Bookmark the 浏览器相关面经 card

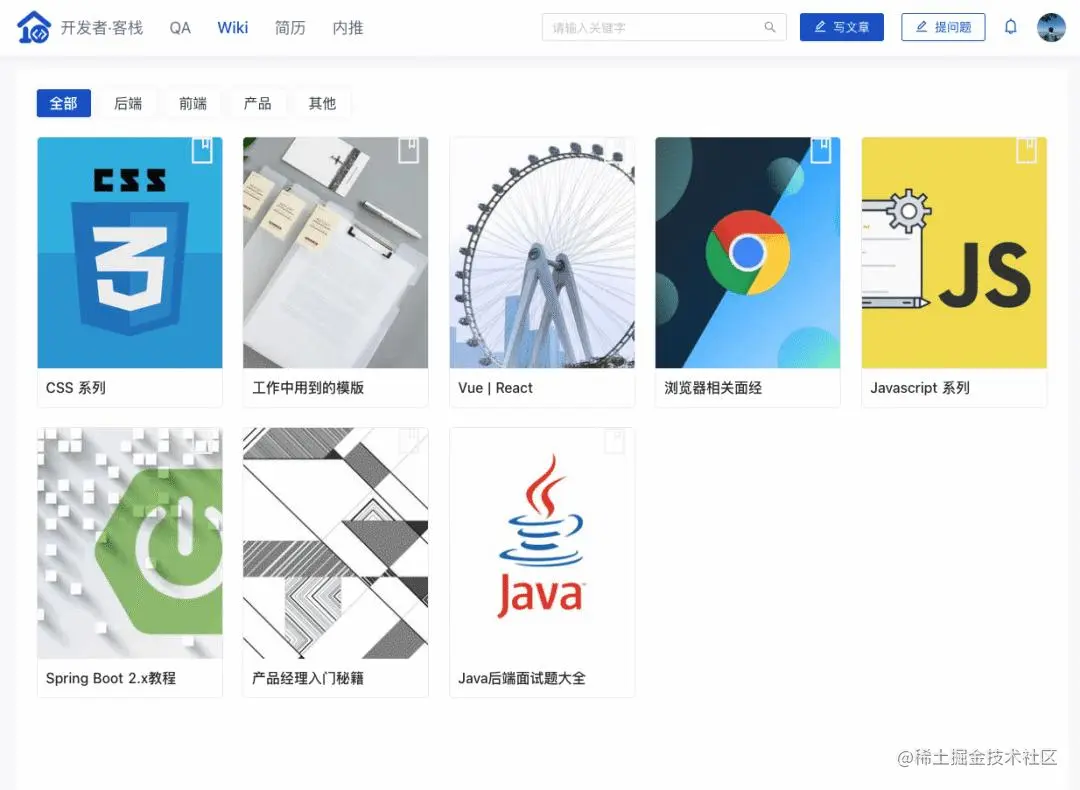[820, 150]
